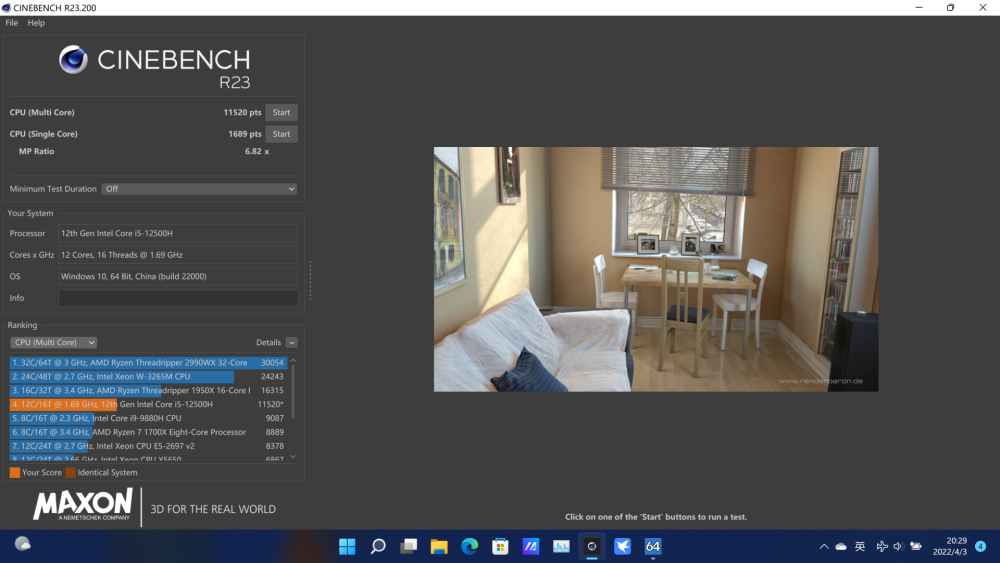Open the Help menu
The width and height of the screenshot is (1000, 563).
36,22
